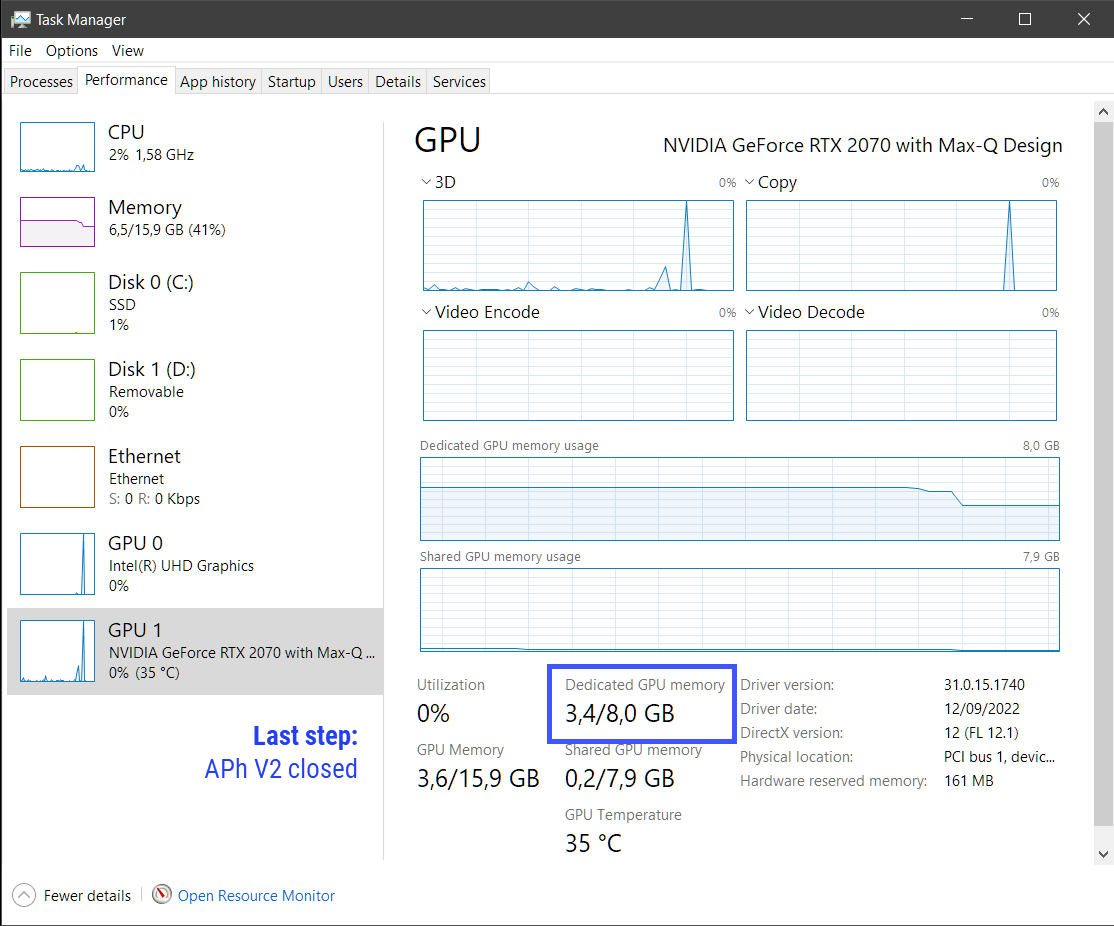Open the View menu
This screenshot has width=1114, height=926.
coord(127,50)
